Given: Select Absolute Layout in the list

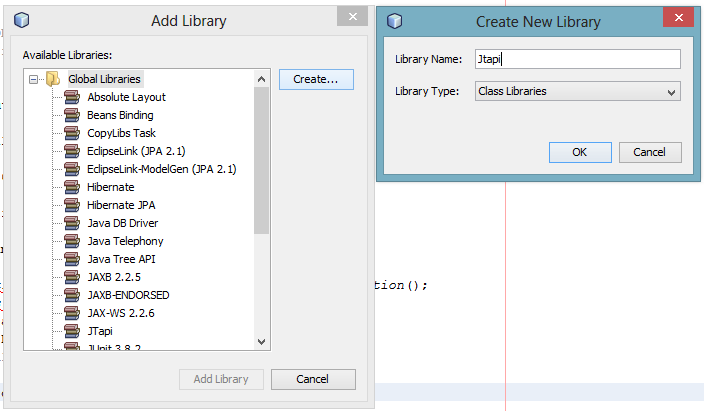Looking at the screenshot, I should tap(127, 97).
